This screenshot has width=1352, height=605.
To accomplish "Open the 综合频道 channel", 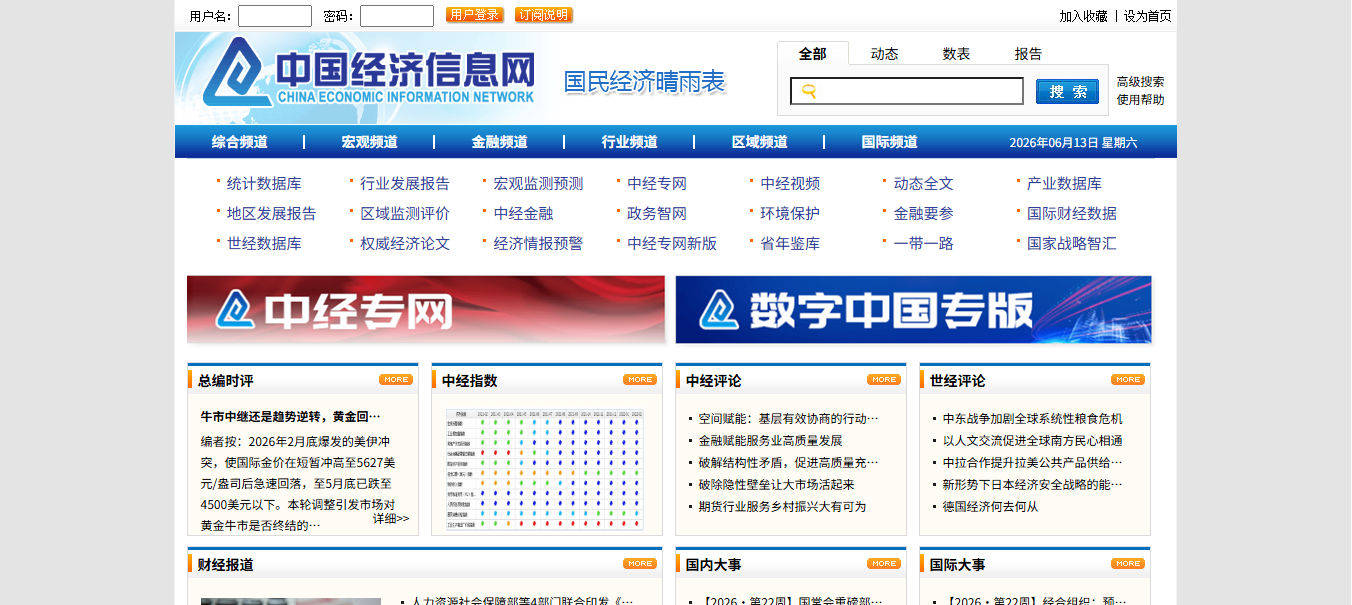I will (x=240, y=142).
